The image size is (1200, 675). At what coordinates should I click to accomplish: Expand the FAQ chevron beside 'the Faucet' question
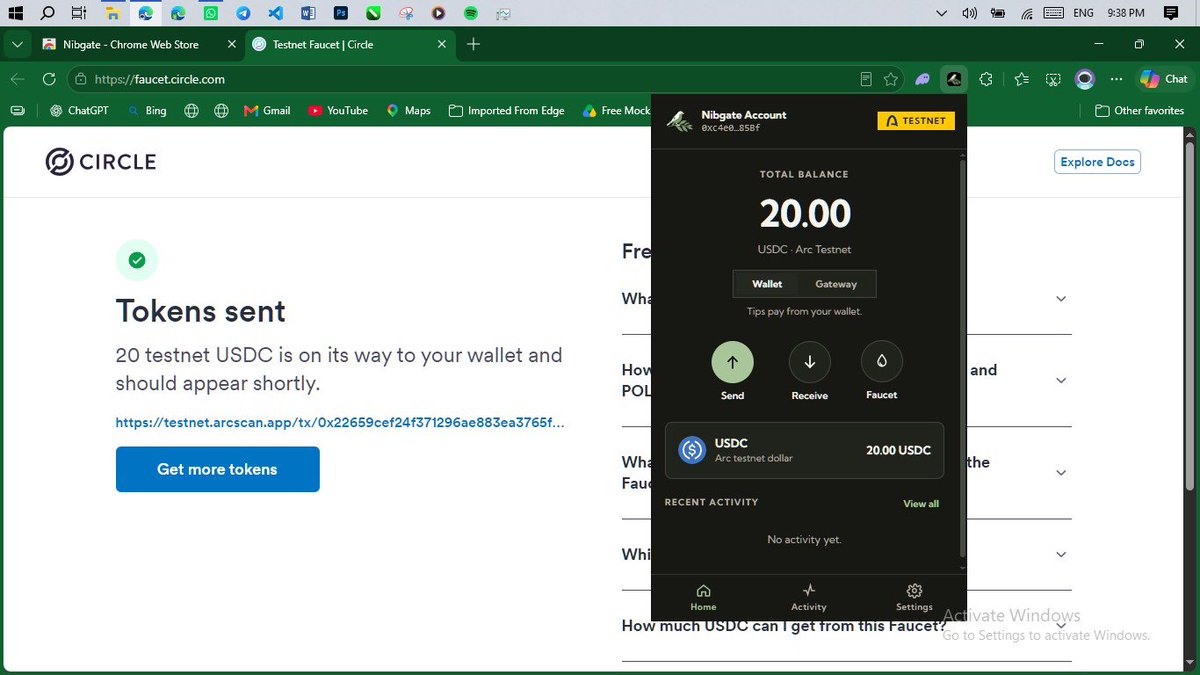point(1061,473)
